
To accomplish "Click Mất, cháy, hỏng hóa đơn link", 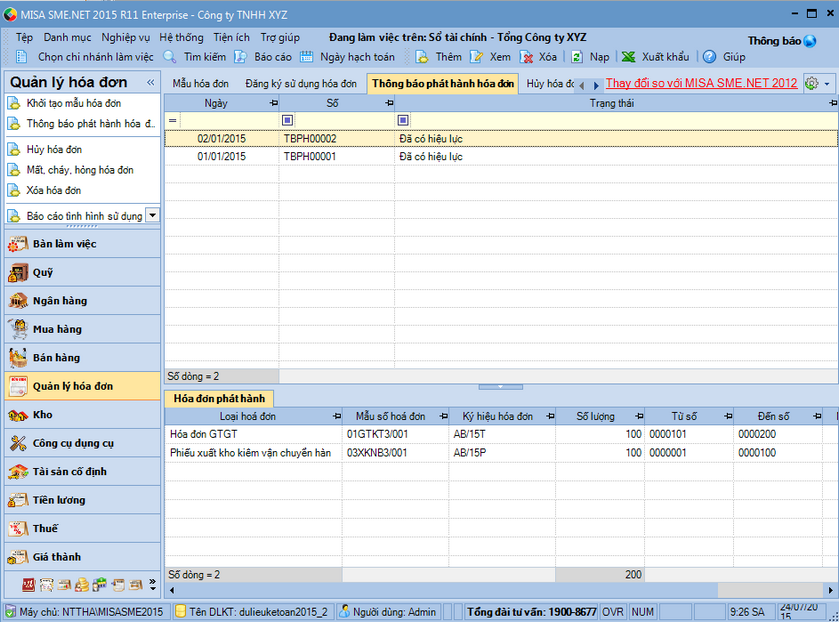I will [80, 170].
